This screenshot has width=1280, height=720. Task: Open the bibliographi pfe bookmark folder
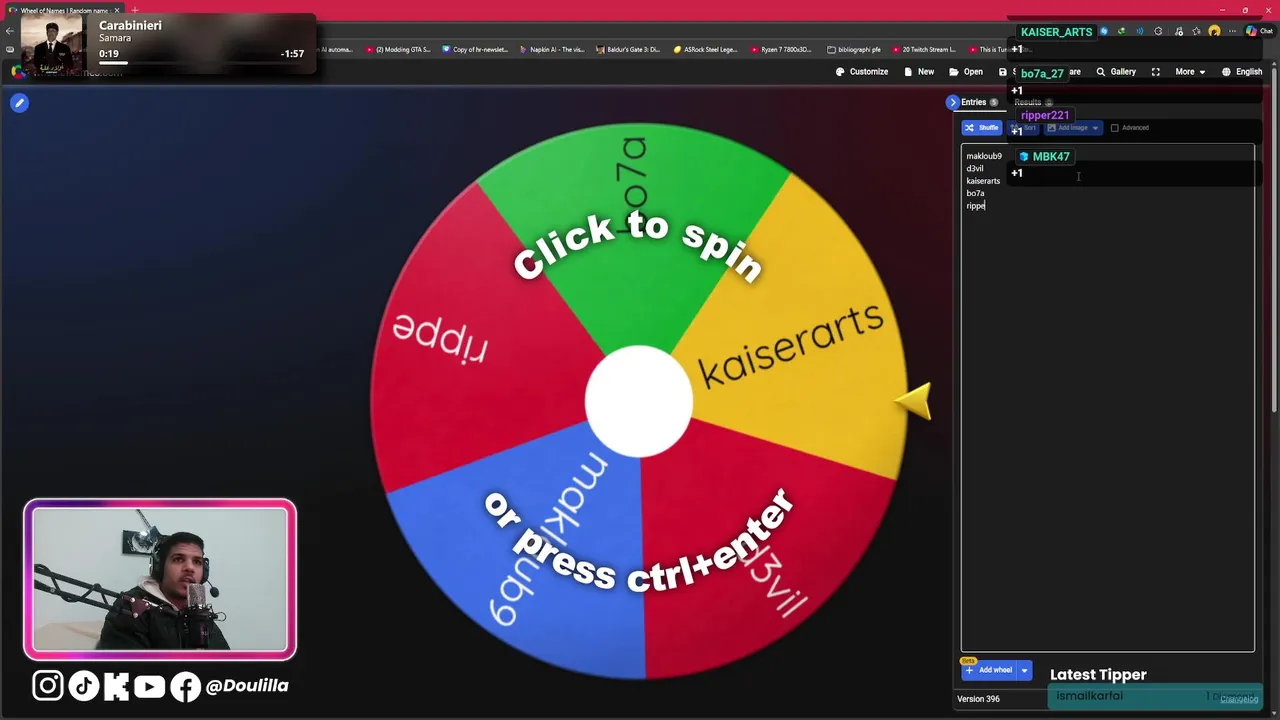tap(854, 49)
